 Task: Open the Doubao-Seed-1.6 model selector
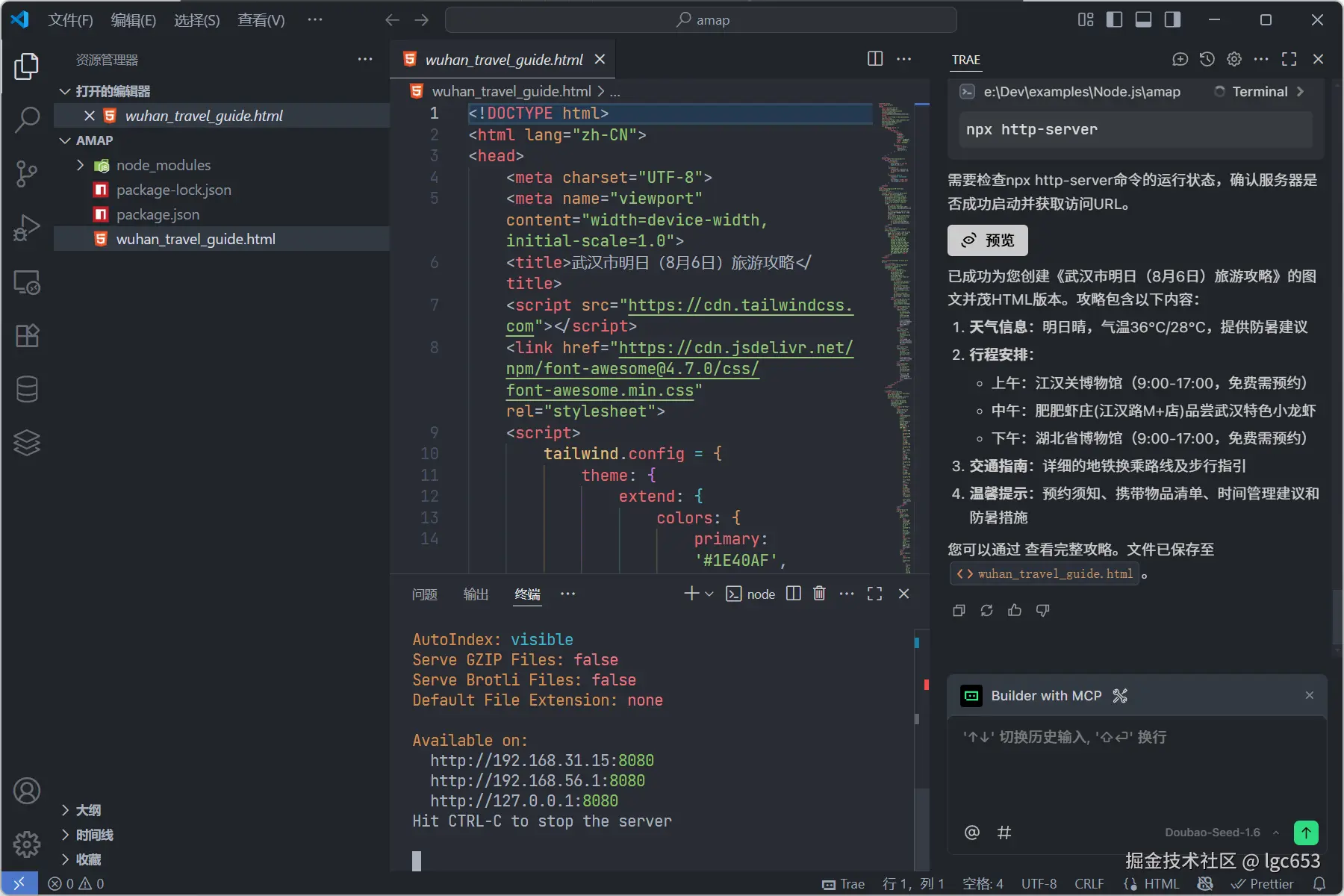click(1222, 833)
